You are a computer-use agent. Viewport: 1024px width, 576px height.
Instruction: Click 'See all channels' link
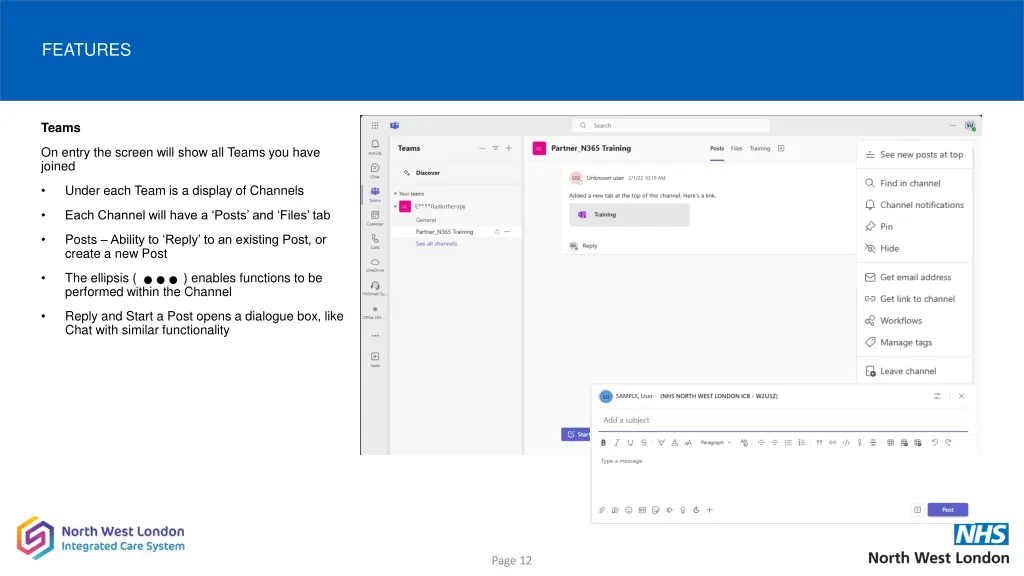point(436,244)
